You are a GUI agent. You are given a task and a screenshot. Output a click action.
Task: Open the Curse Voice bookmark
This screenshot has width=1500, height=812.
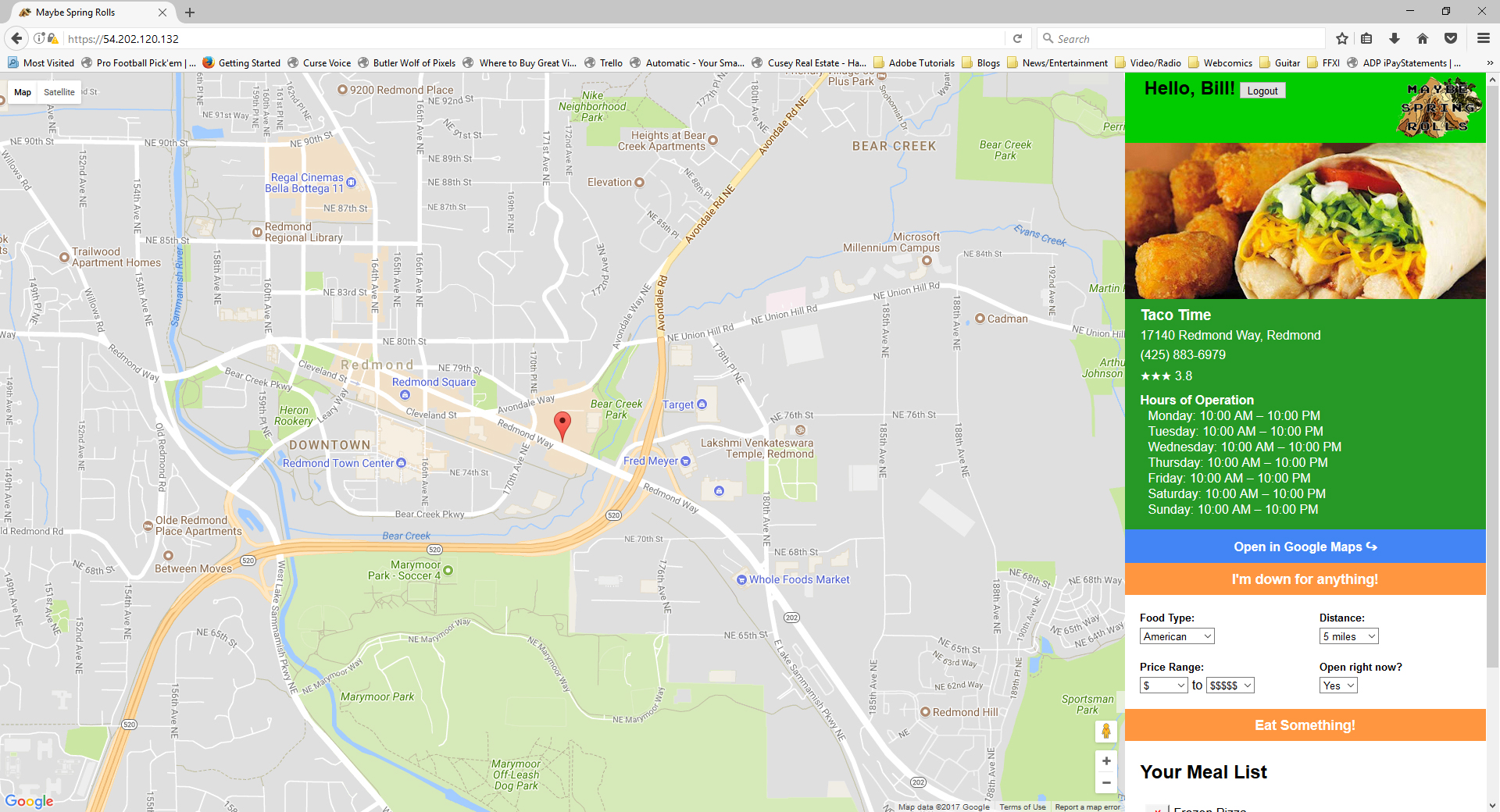pyautogui.click(x=319, y=63)
